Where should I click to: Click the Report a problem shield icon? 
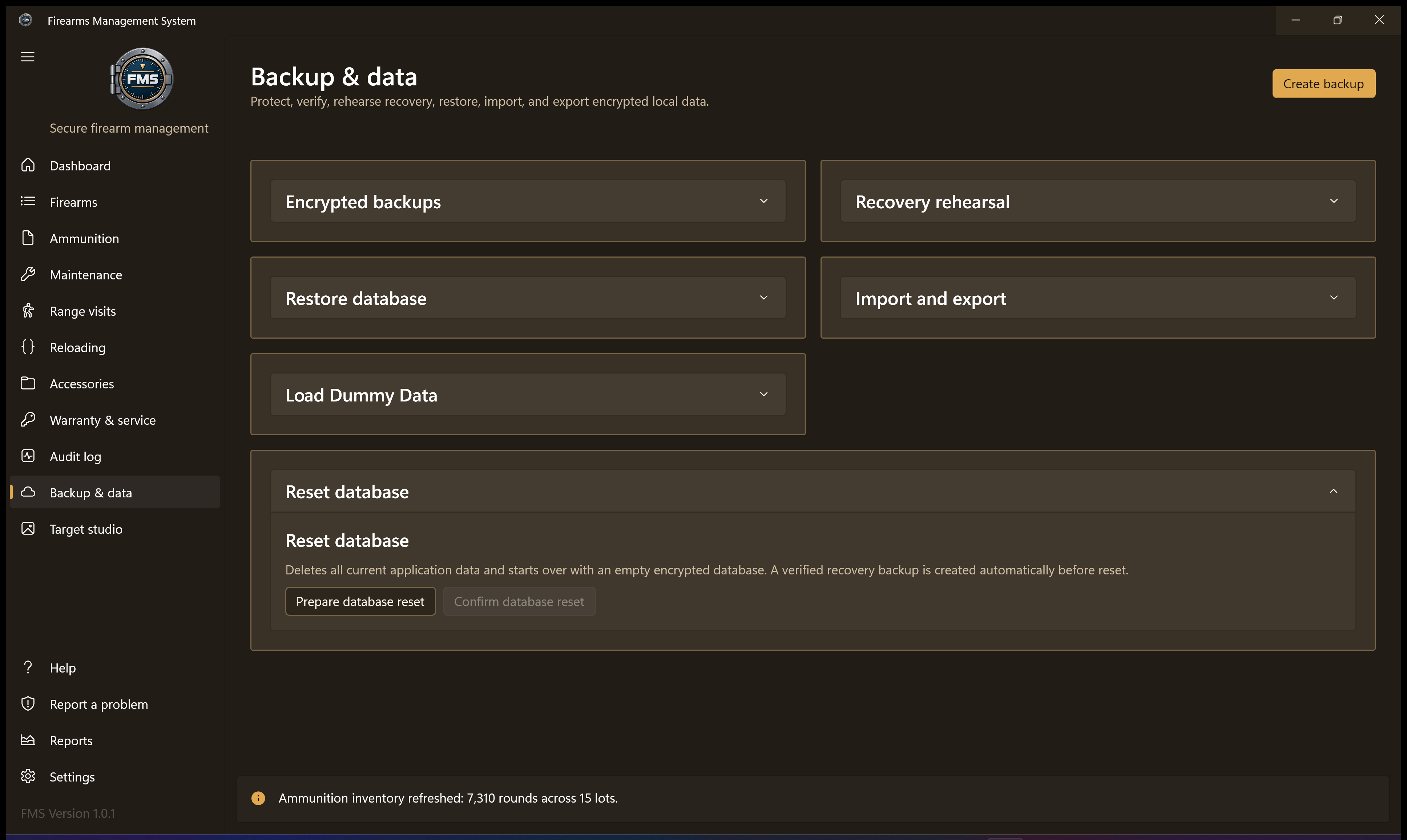click(28, 704)
